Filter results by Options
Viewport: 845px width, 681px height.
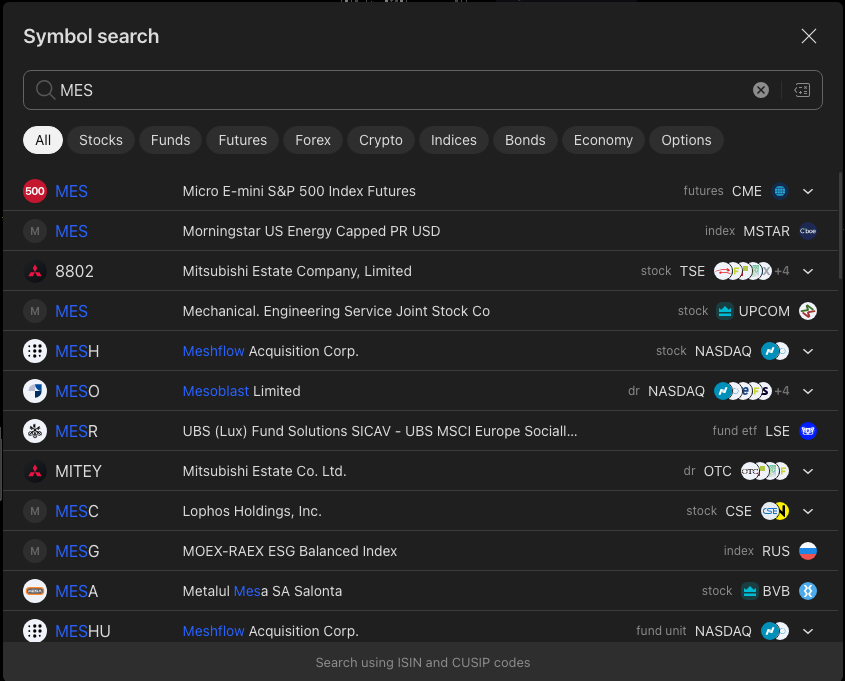pos(686,140)
